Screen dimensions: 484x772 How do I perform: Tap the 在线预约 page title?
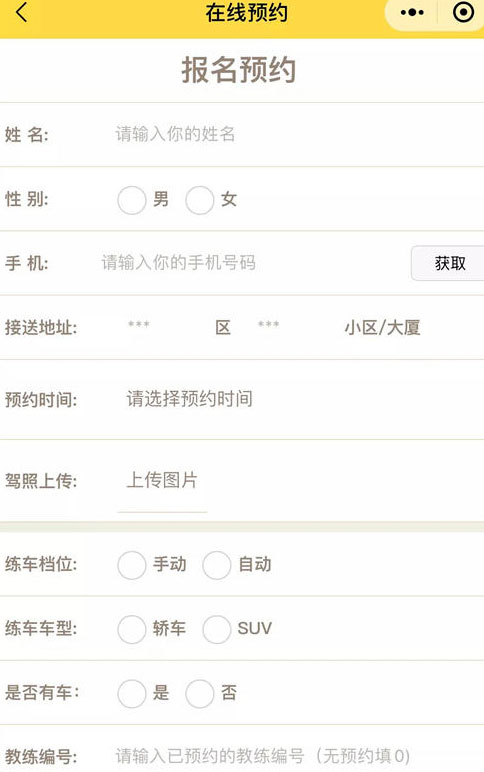[247, 13]
